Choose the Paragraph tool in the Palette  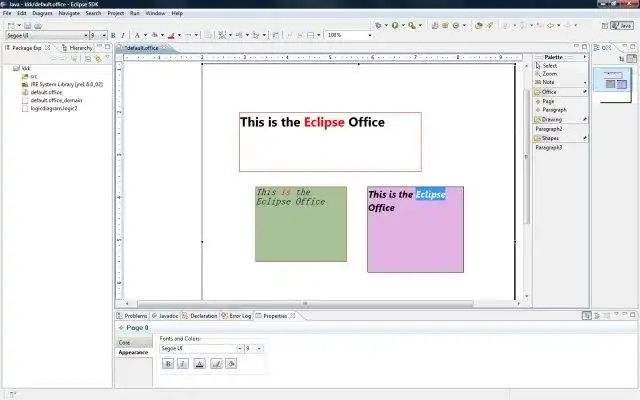pyautogui.click(x=551, y=110)
